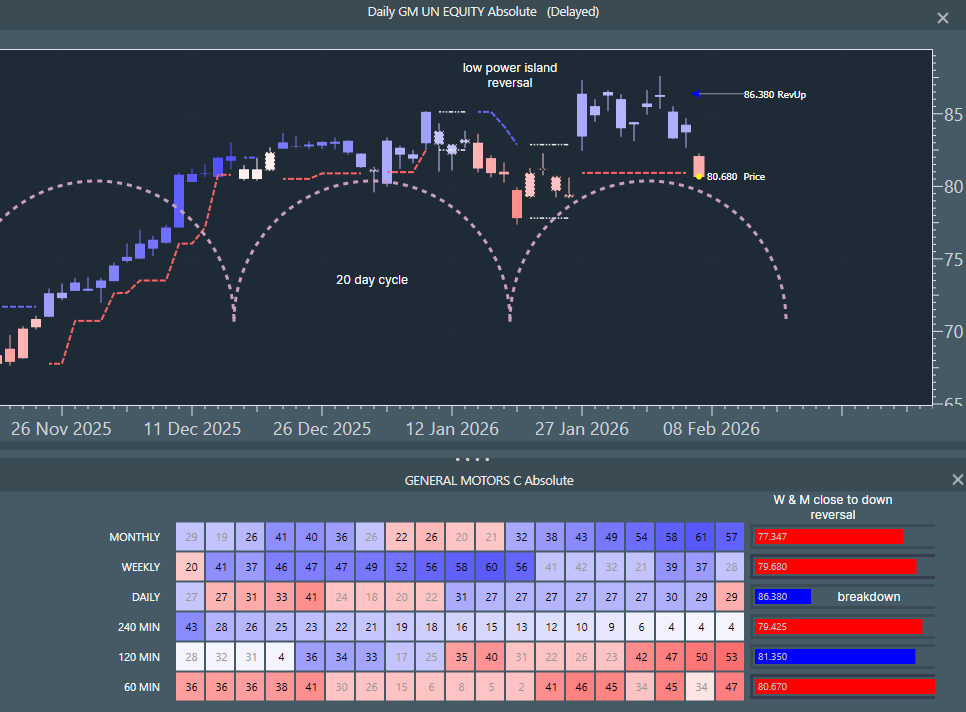This screenshot has width=966, height=712.
Task: Click the Weekly cell showing 60
Action: click(491, 567)
